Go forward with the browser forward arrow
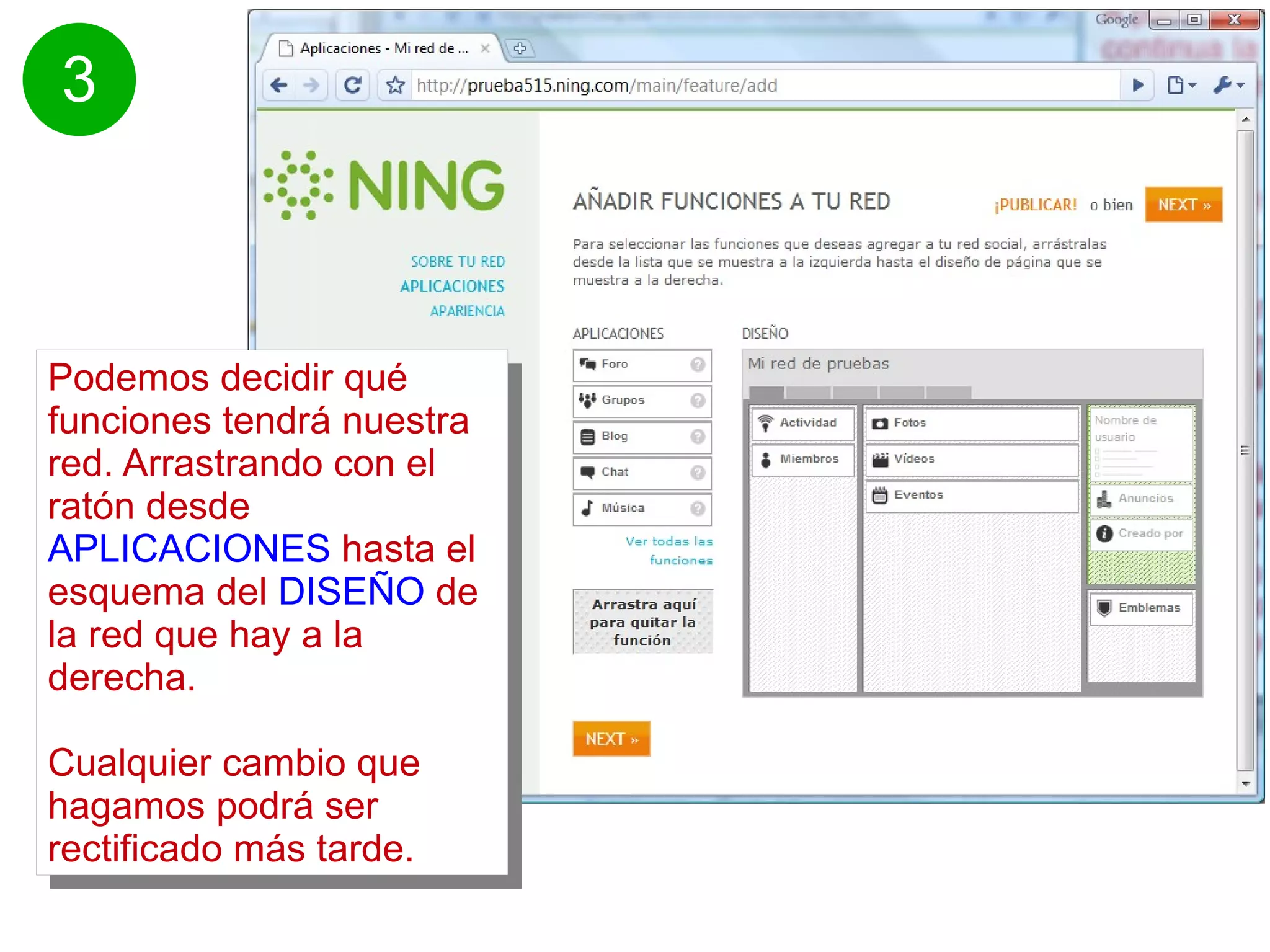The image size is (1270, 952). 311,85
